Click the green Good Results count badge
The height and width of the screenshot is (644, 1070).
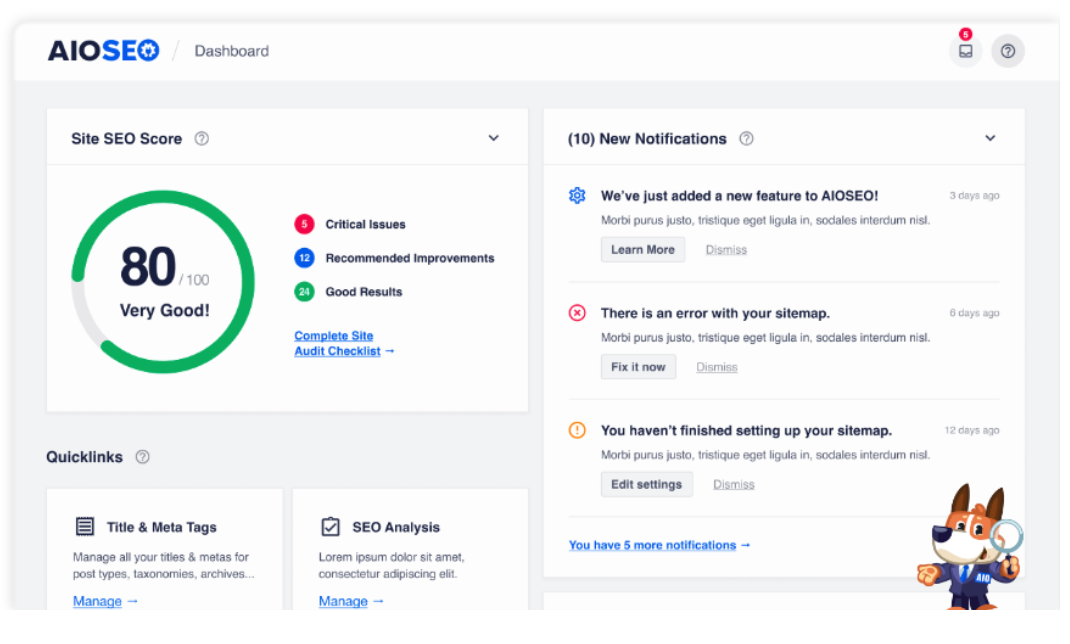304,292
